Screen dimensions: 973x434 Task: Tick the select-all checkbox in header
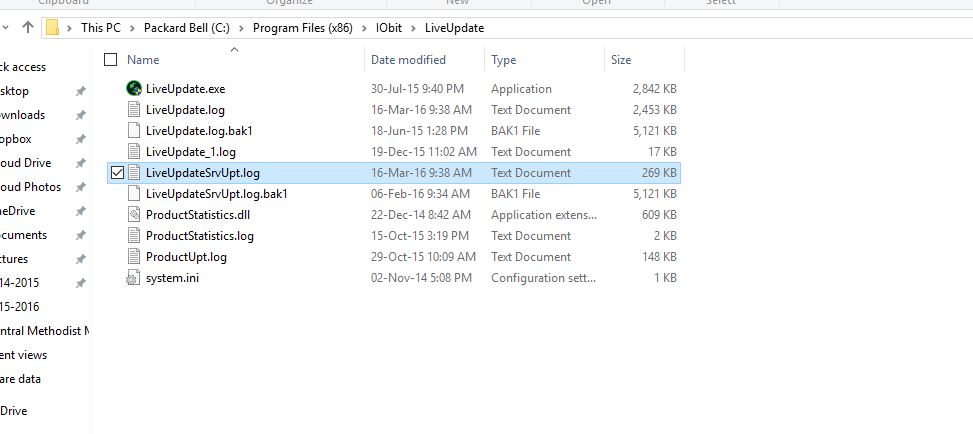110,60
